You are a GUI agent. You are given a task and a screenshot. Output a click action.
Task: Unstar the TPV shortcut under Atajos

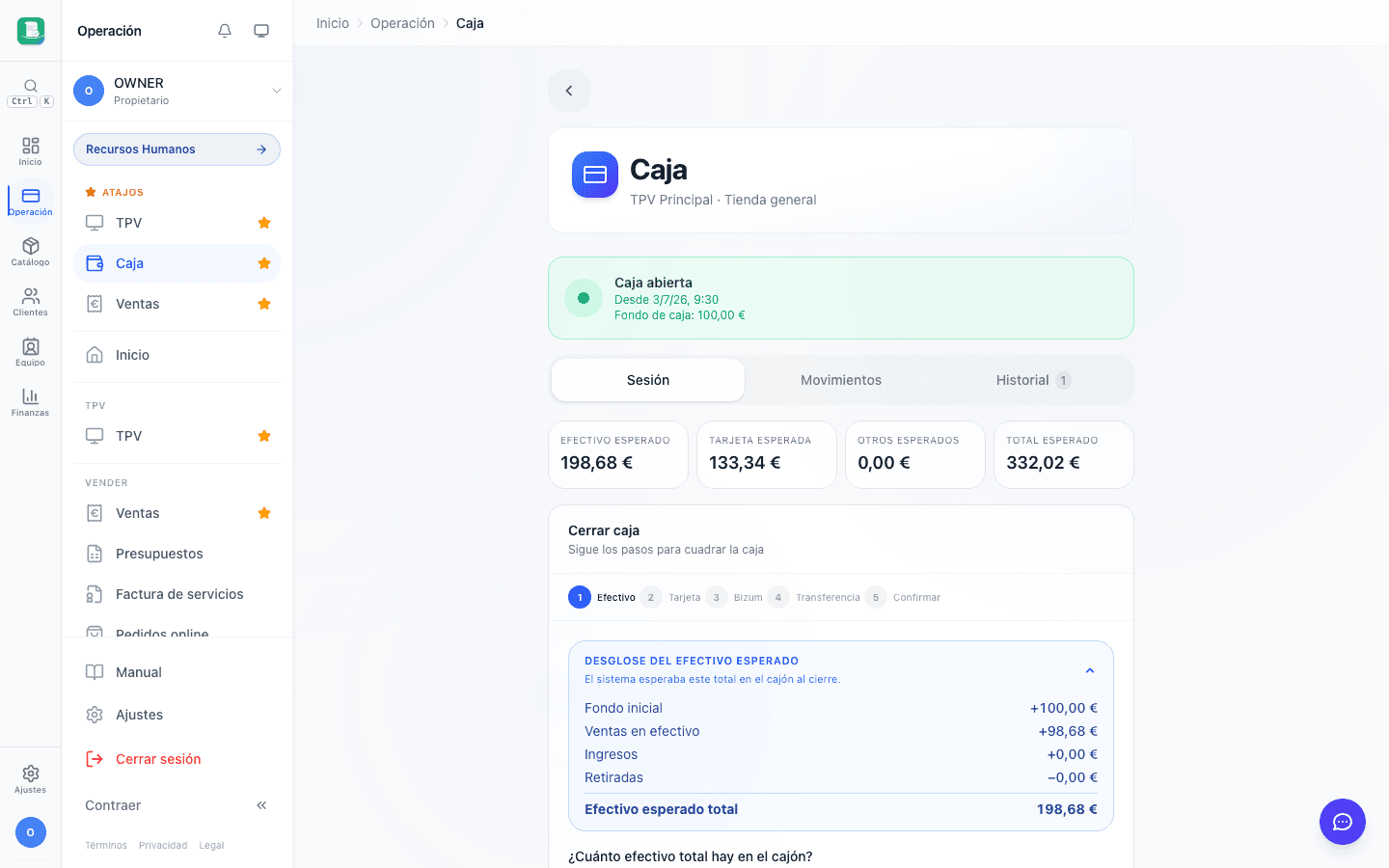click(x=264, y=223)
